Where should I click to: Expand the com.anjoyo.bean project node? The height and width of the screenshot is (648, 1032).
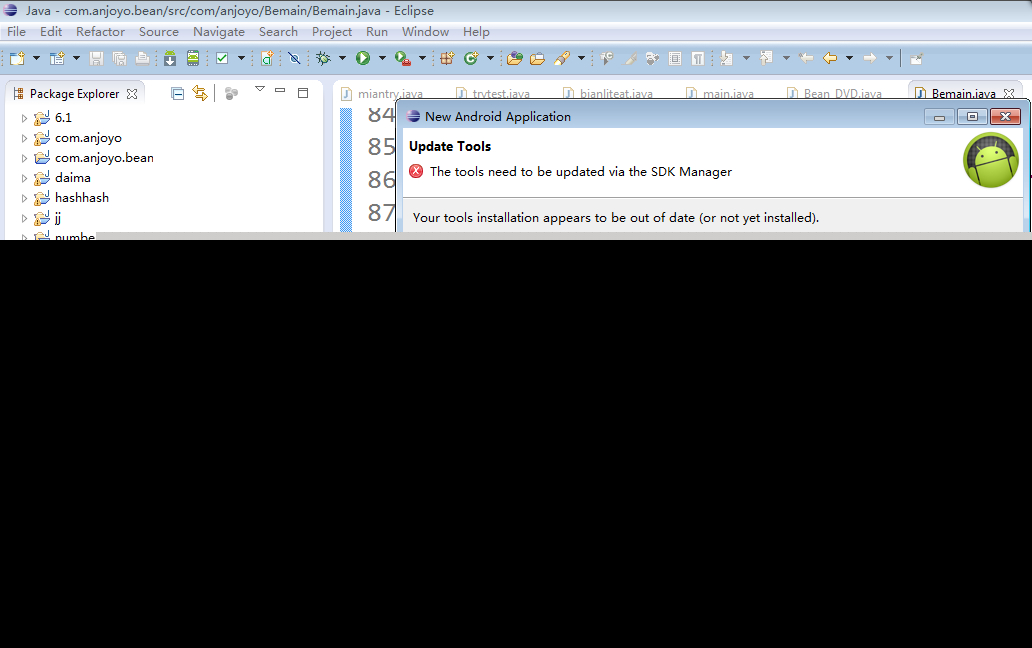pyautogui.click(x=24, y=158)
